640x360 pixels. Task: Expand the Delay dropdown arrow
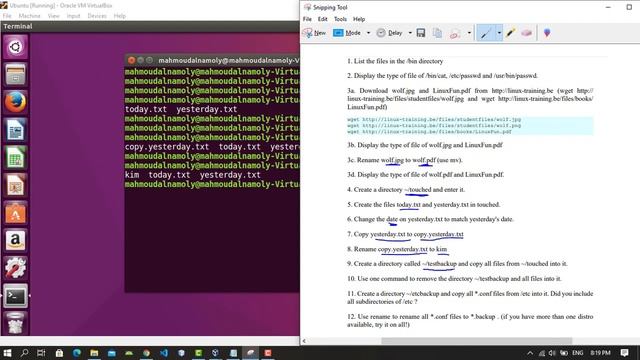tap(410, 33)
